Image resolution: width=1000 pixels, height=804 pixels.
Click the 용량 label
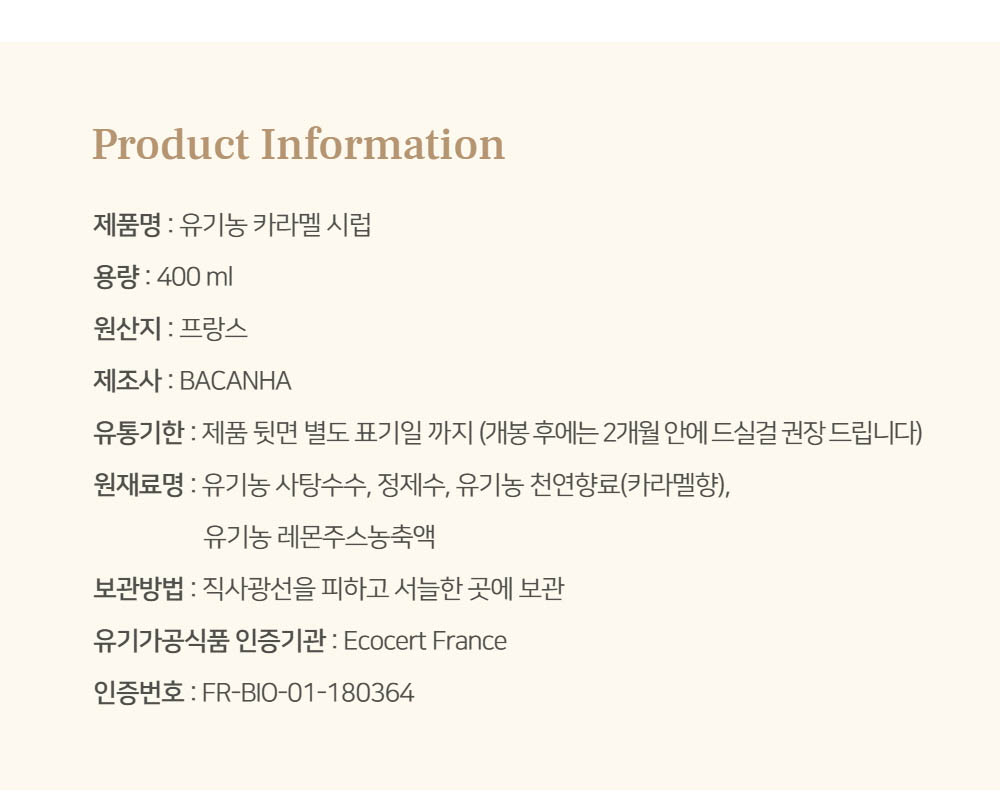pos(115,276)
